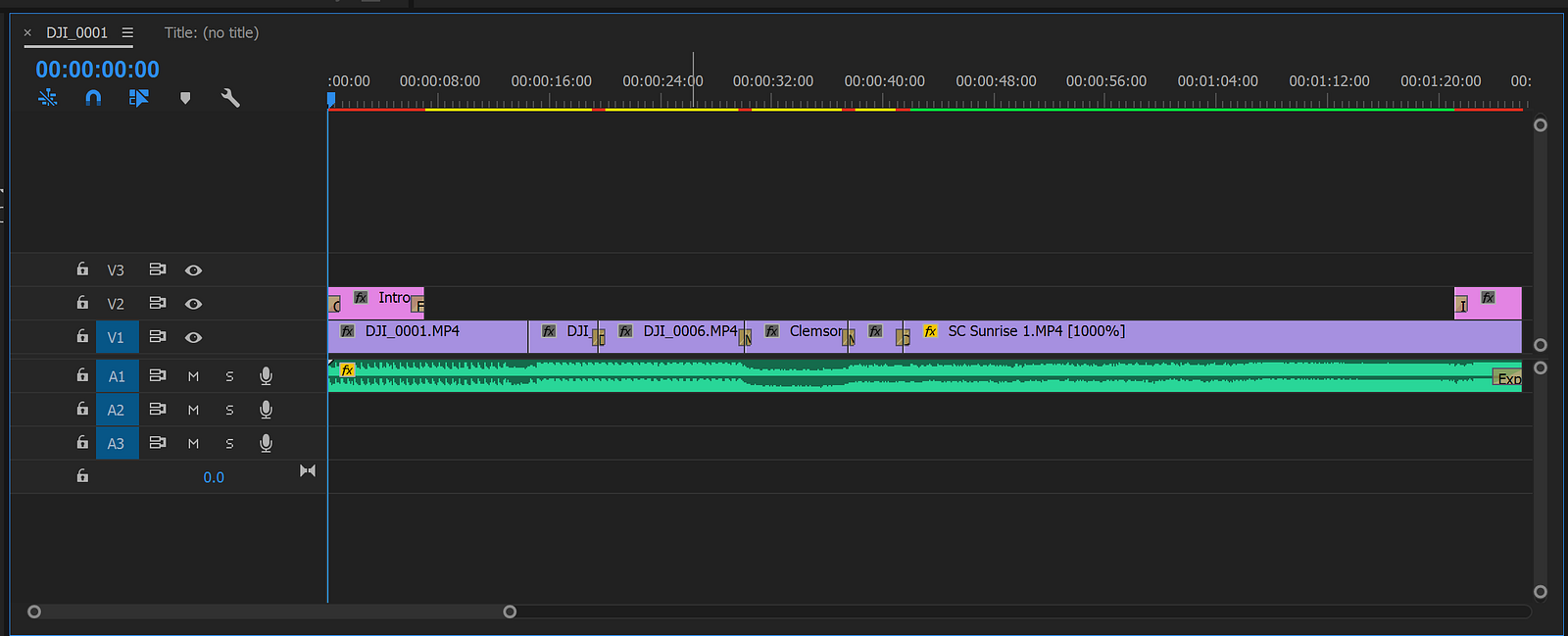Screen dimensions: 1568x636
Task: Click the master volume value 0.0
Action: (x=214, y=477)
